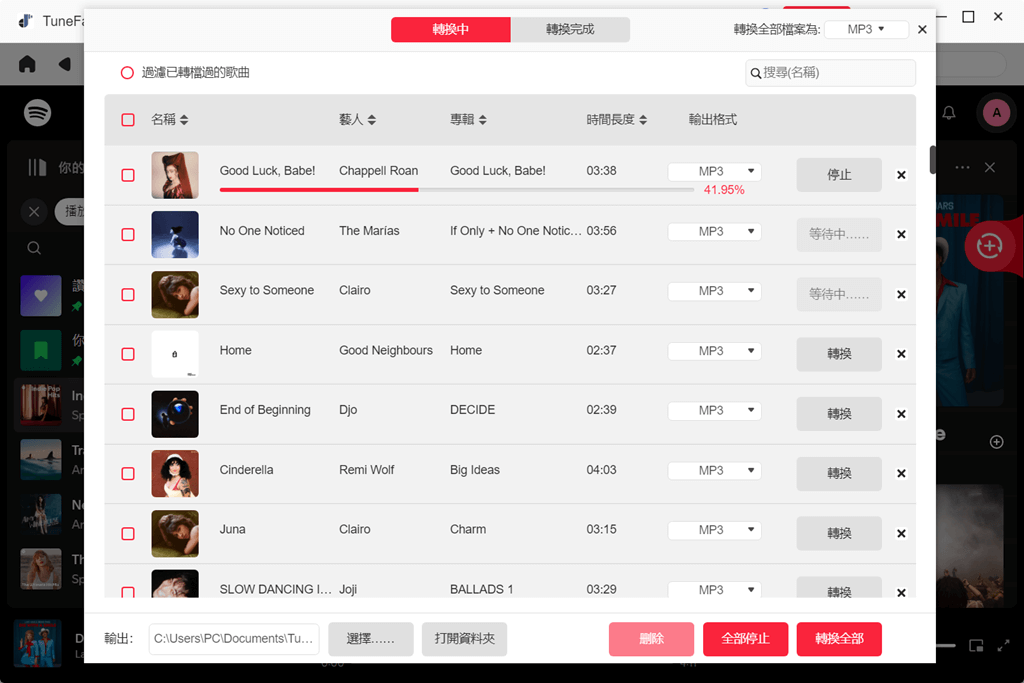The image size is (1024, 683).
Task: Remove Good Luck, Babe! row with X icon
Action: (x=901, y=175)
